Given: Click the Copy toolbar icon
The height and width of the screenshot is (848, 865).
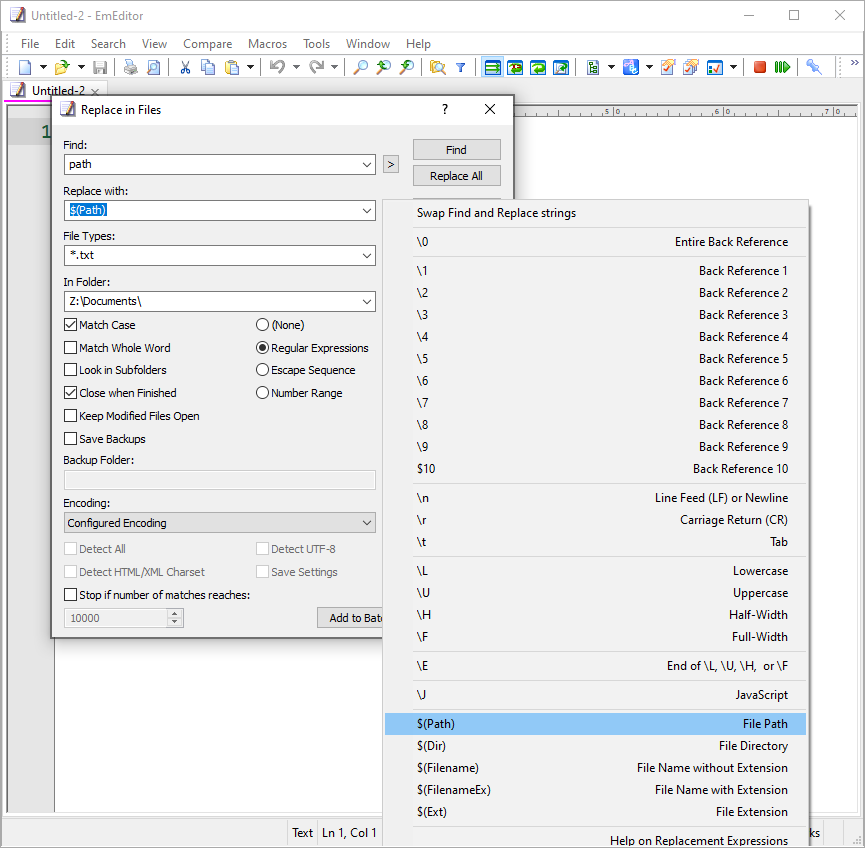Looking at the screenshot, I should 208,67.
